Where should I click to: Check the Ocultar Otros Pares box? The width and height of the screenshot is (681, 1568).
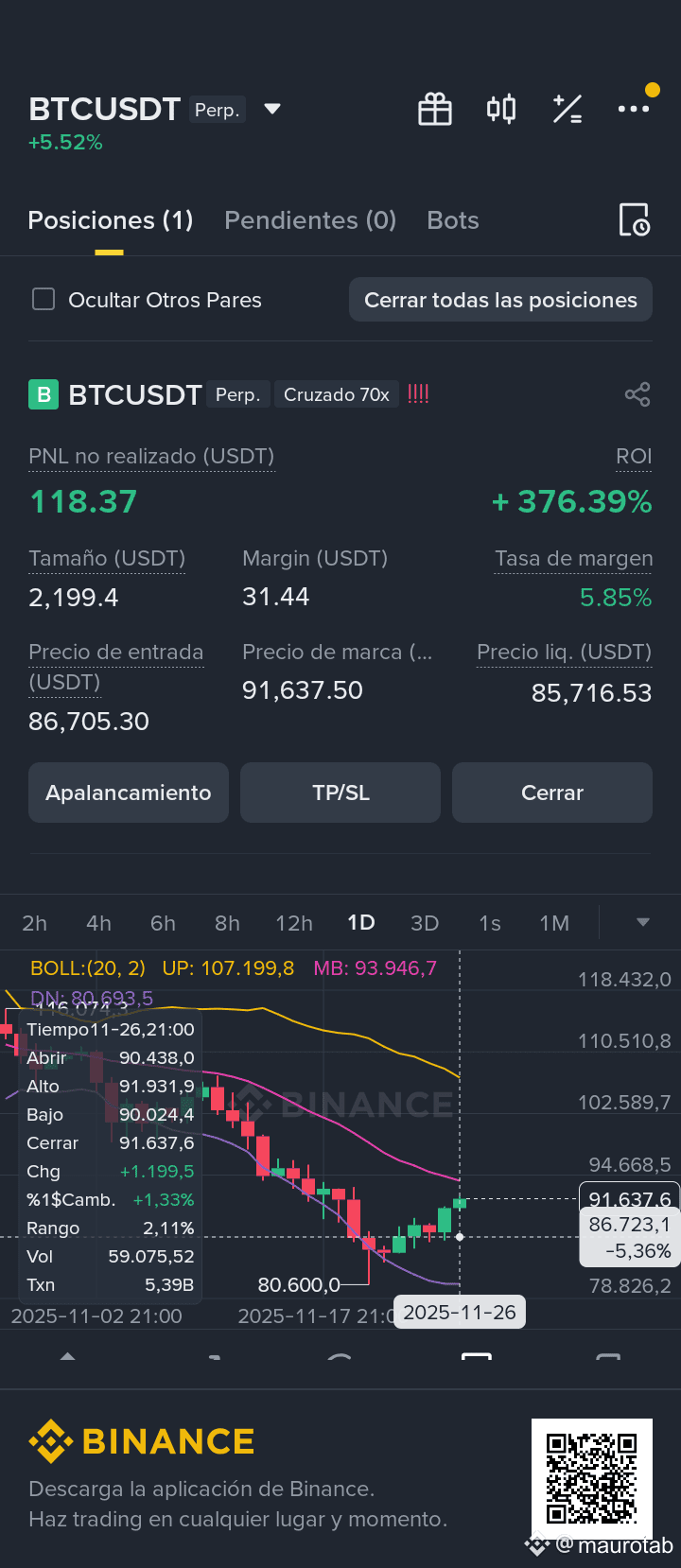(x=44, y=300)
